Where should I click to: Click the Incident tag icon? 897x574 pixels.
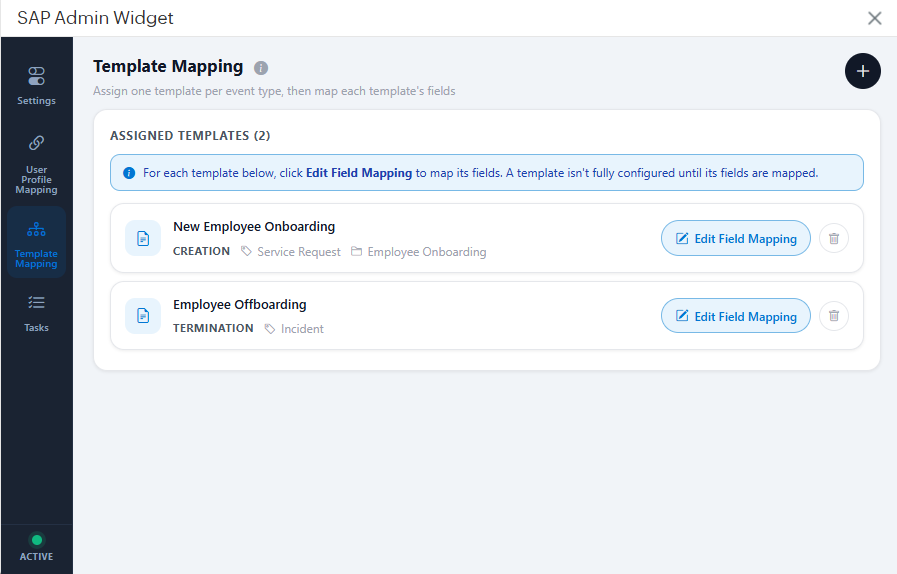tap(269, 328)
